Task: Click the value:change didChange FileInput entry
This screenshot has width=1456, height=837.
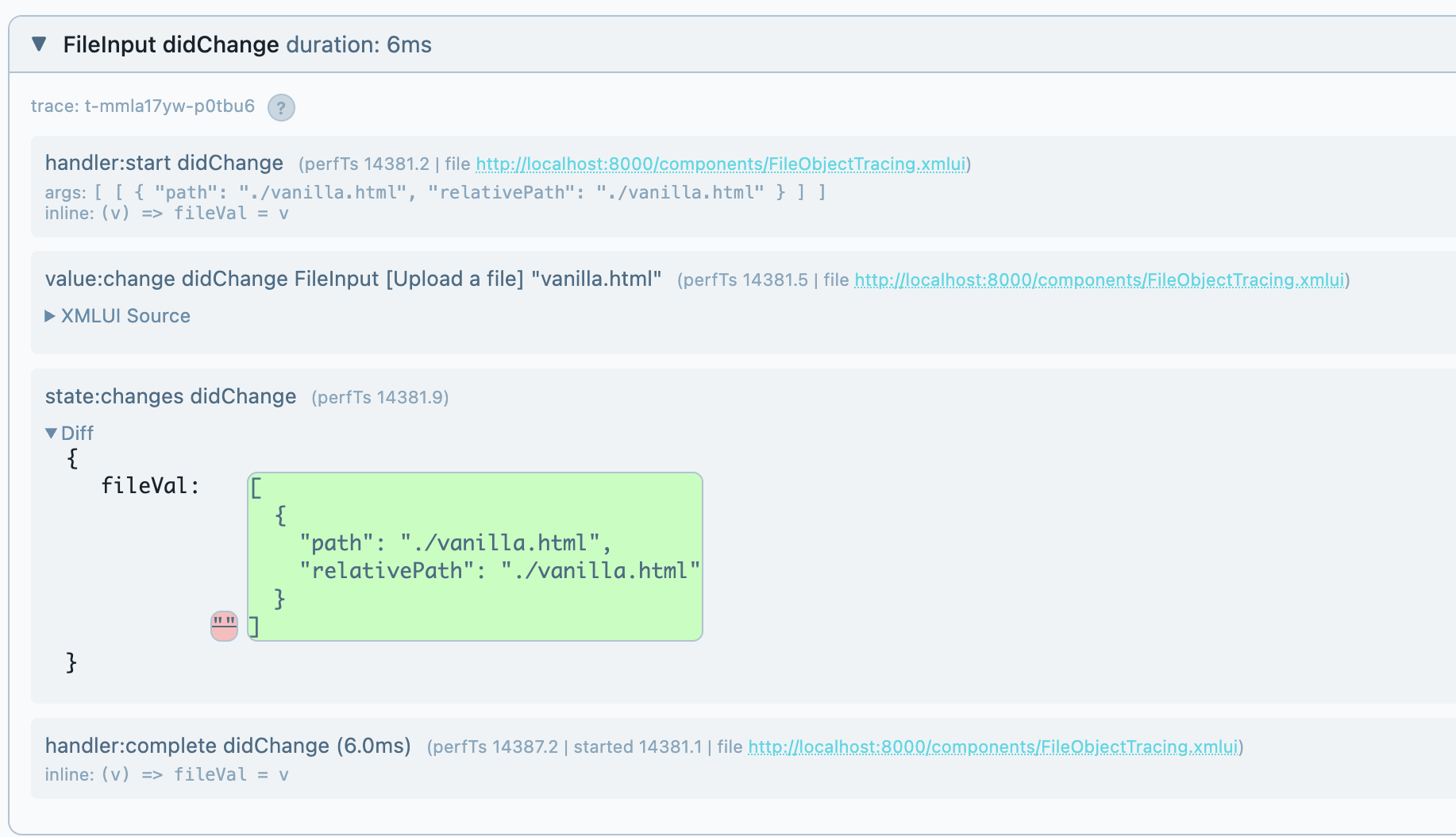Action: point(352,279)
